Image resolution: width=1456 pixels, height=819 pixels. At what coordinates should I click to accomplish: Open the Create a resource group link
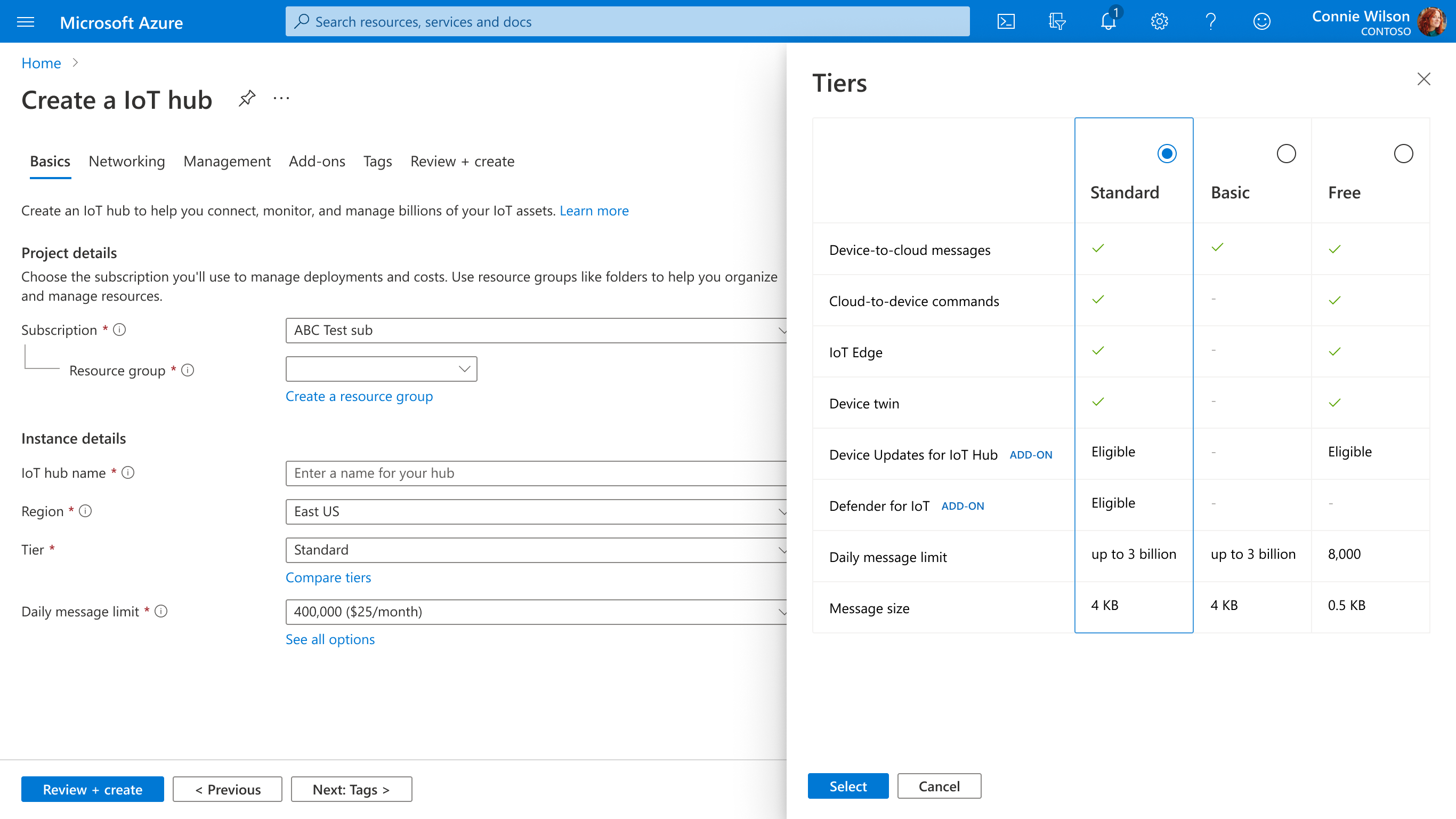coord(359,397)
